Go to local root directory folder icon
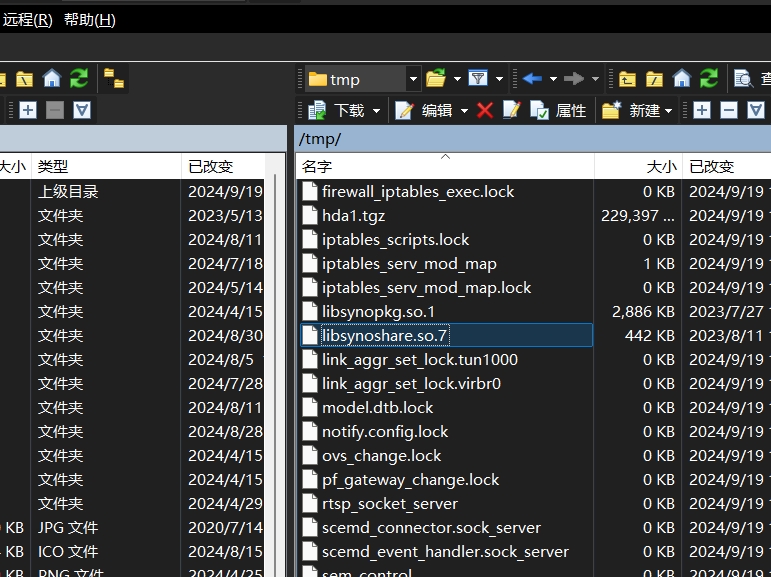The width and height of the screenshot is (771, 577). pos(24,79)
